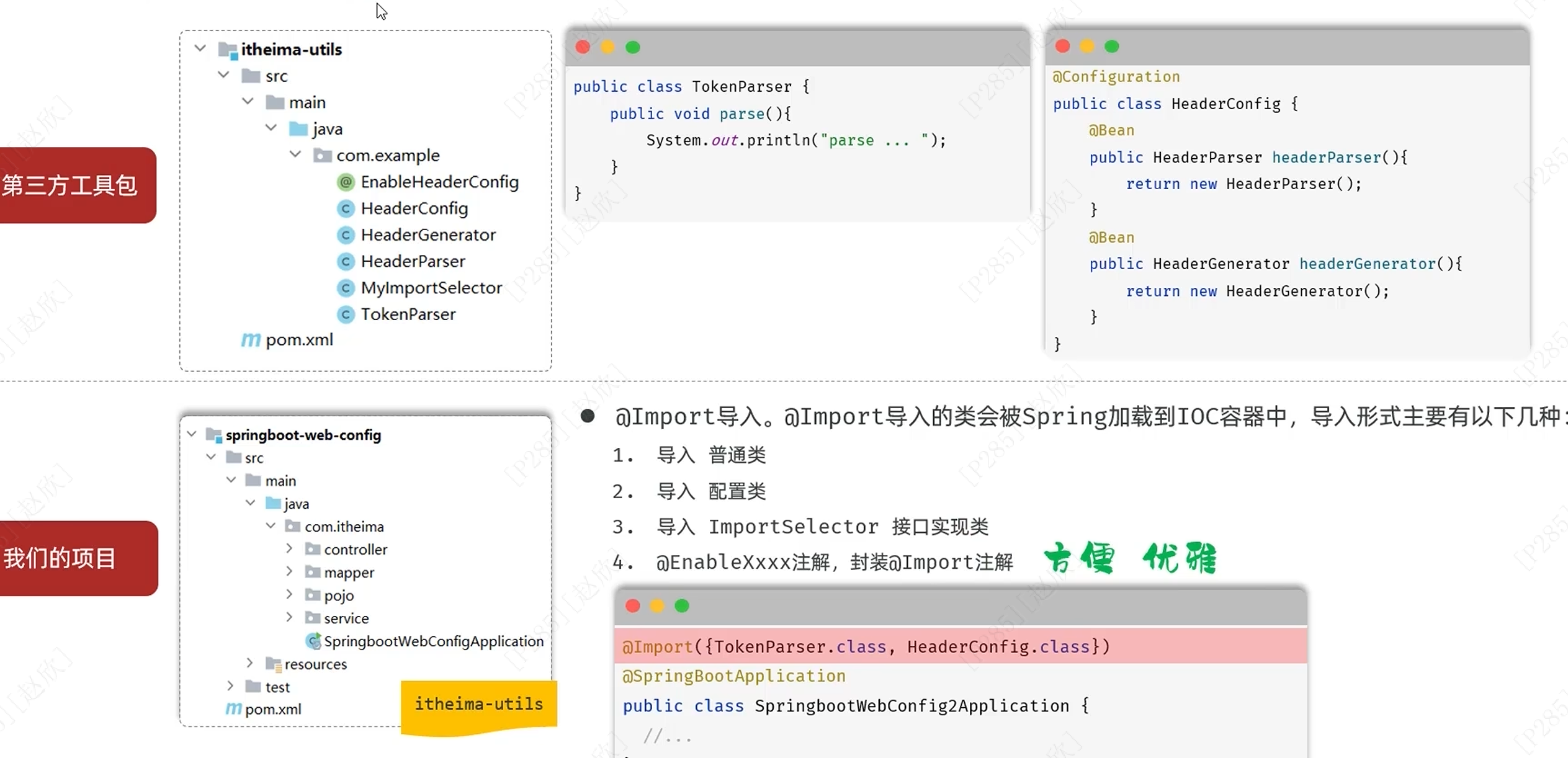The height and width of the screenshot is (758, 1568).
Task: Select the mapper package entry
Action: 349,573
